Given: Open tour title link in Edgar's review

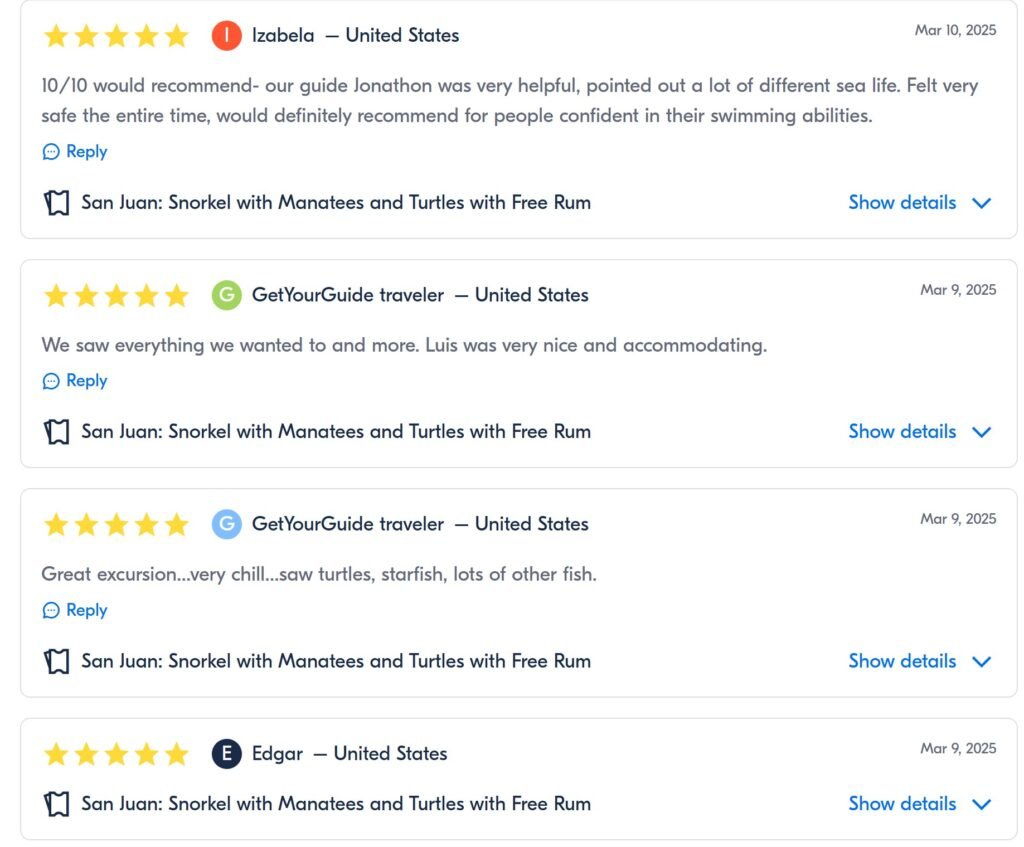Looking at the screenshot, I should pos(336,804).
